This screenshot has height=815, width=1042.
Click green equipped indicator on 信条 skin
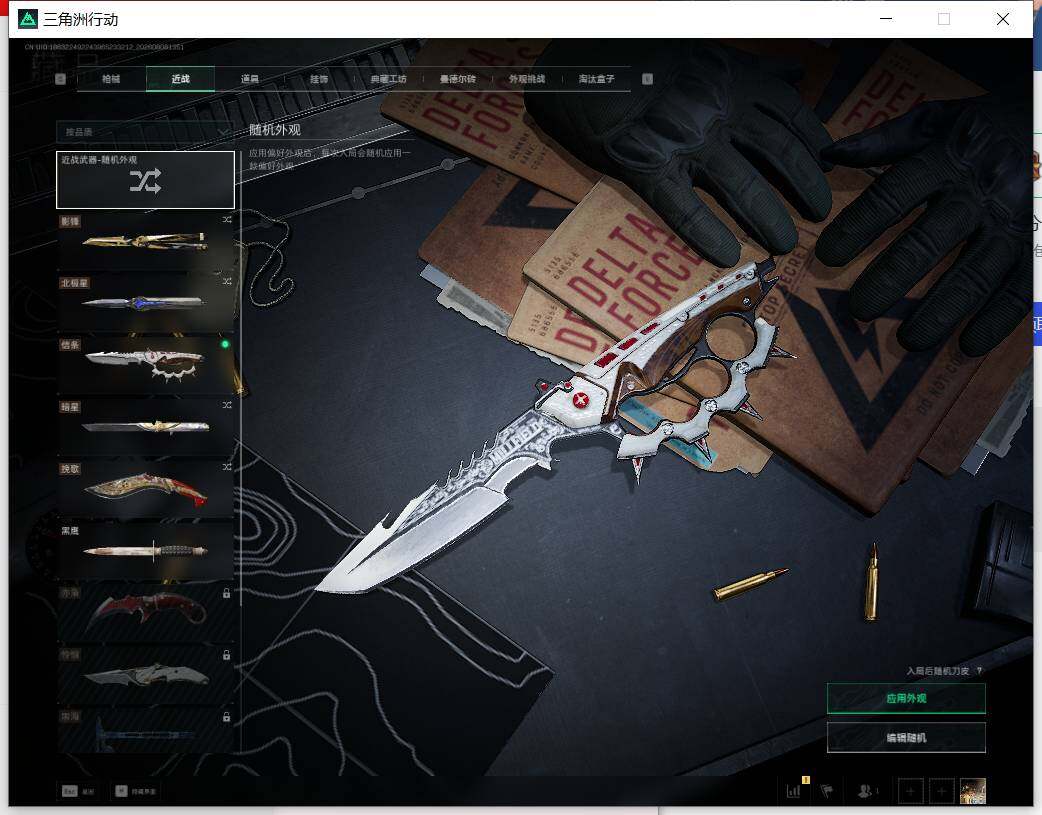tap(225, 344)
